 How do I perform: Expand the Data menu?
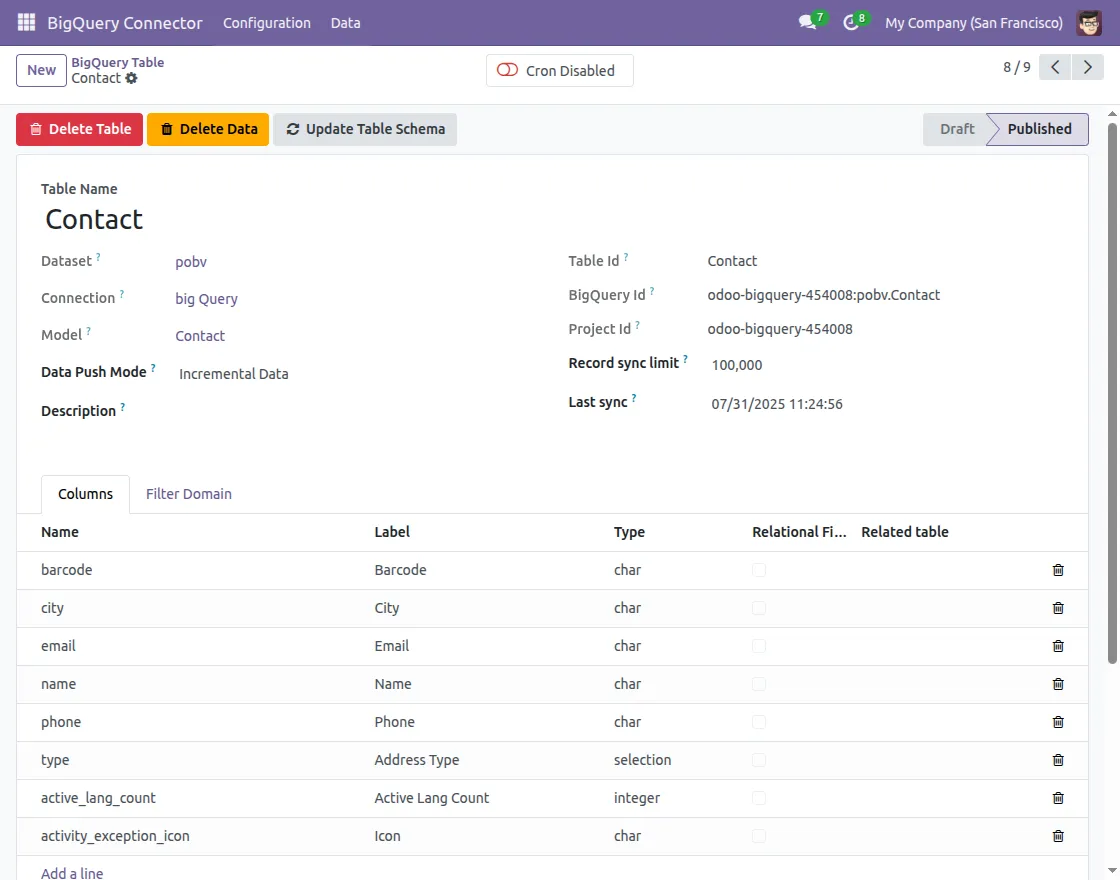point(345,22)
